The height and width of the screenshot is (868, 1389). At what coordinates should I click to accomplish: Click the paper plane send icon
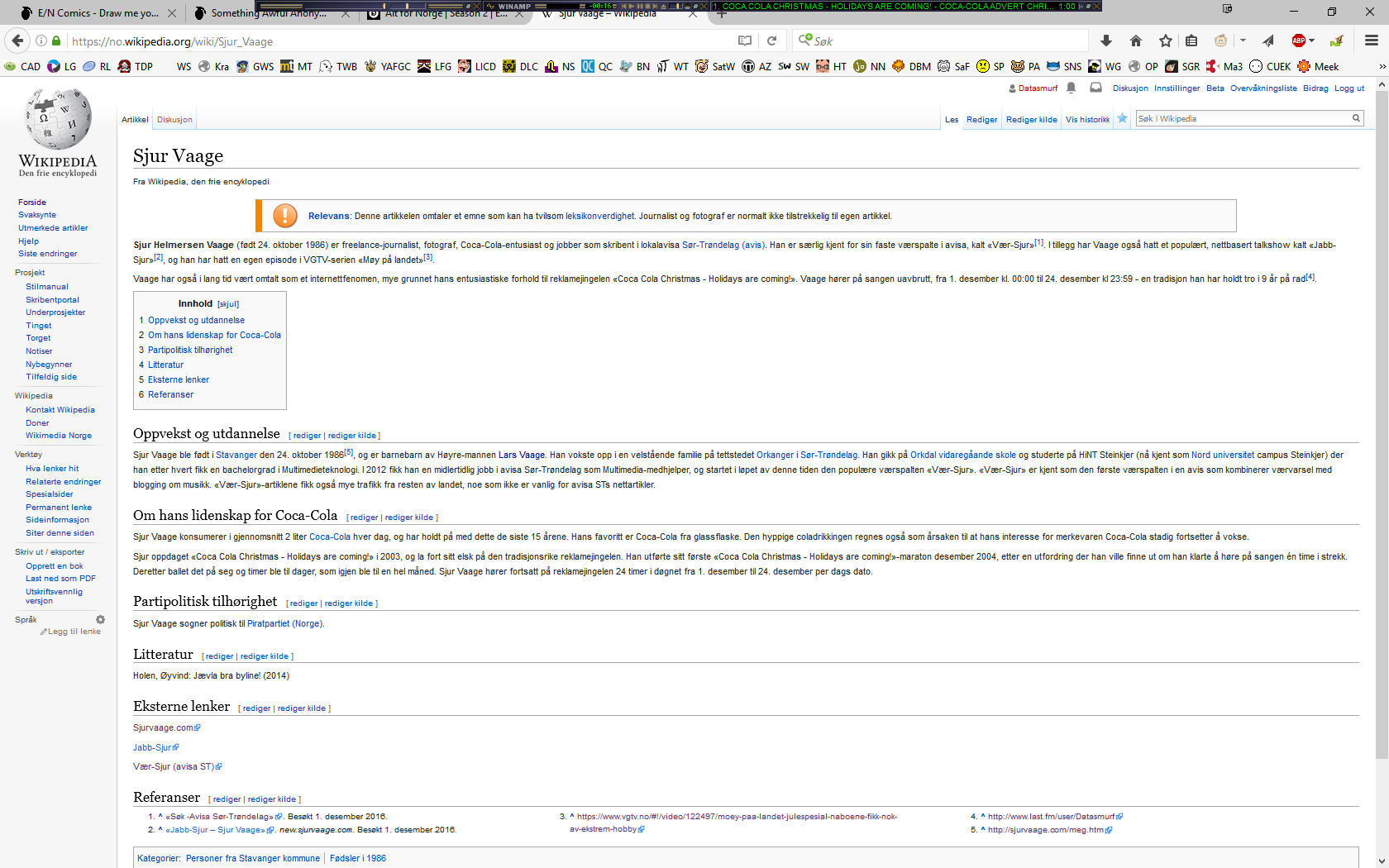click(1268, 41)
